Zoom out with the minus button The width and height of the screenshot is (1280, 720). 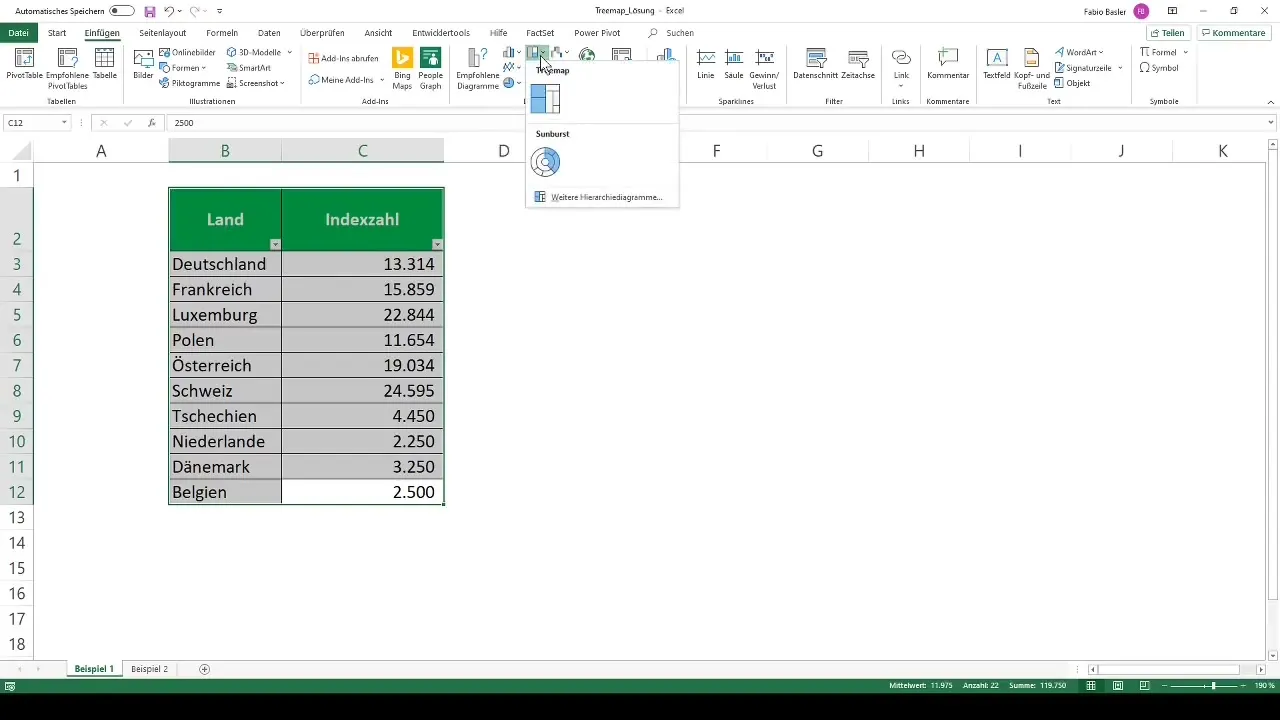(x=1166, y=686)
